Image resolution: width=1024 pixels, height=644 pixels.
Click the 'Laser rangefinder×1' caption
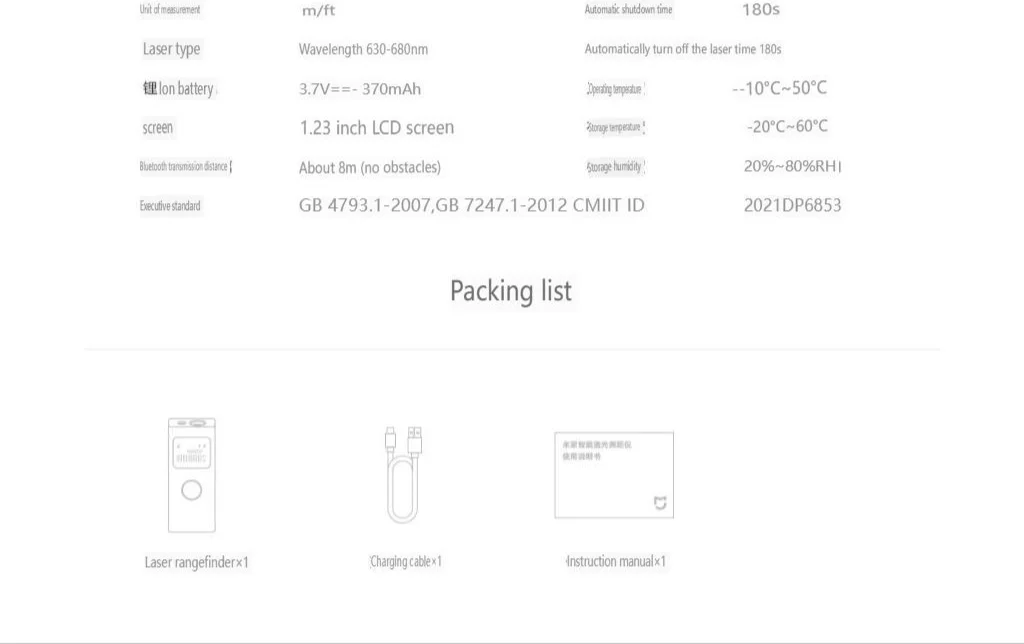click(196, 562)
